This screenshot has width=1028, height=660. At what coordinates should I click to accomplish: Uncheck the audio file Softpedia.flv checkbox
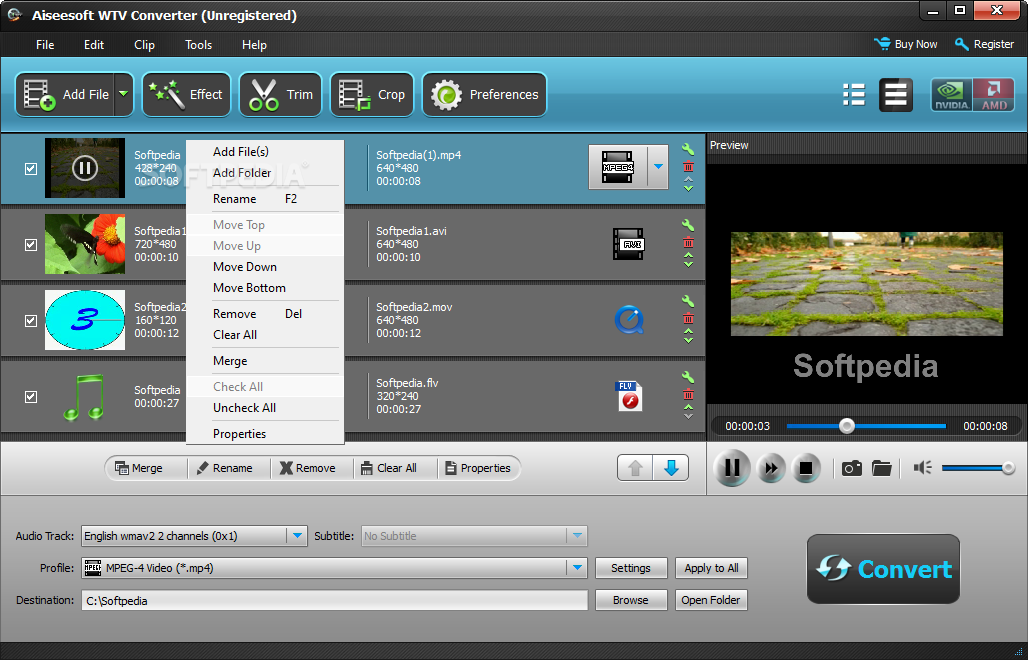pos(31,397)
